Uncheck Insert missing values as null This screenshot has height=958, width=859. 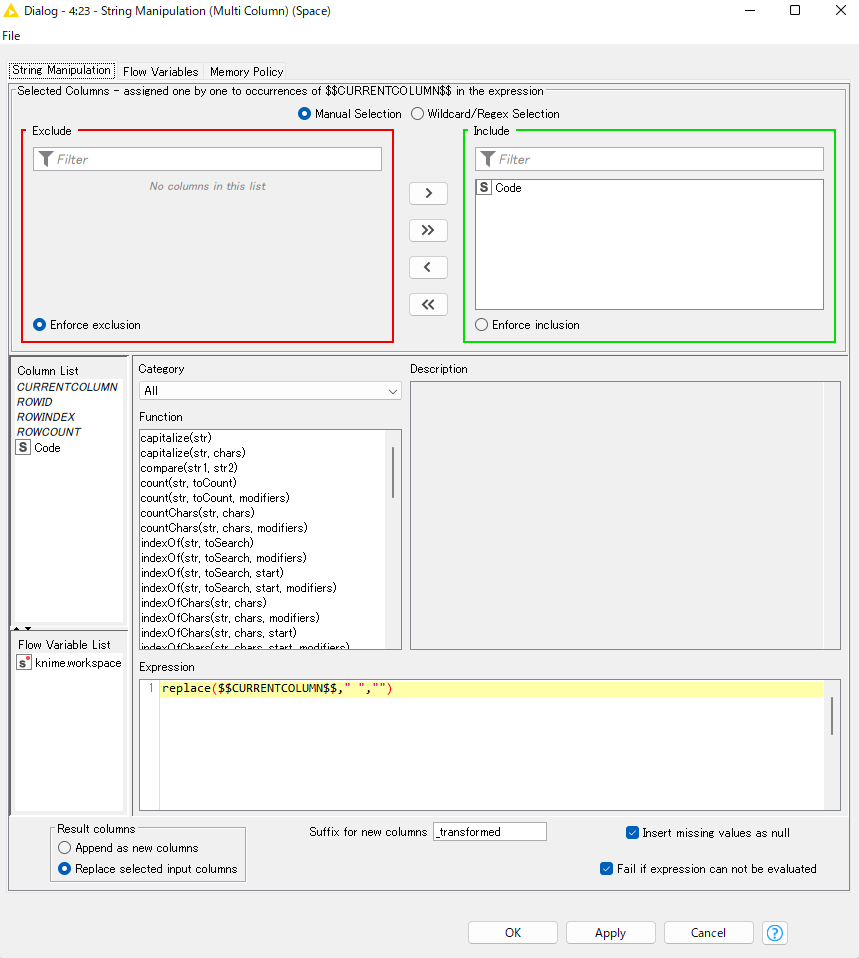click(x=632, y=831)
